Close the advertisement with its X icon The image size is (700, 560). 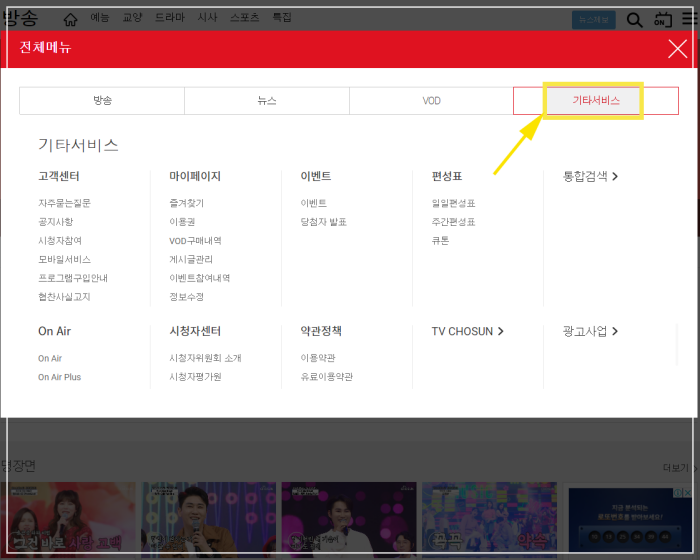tap(688, 493)
